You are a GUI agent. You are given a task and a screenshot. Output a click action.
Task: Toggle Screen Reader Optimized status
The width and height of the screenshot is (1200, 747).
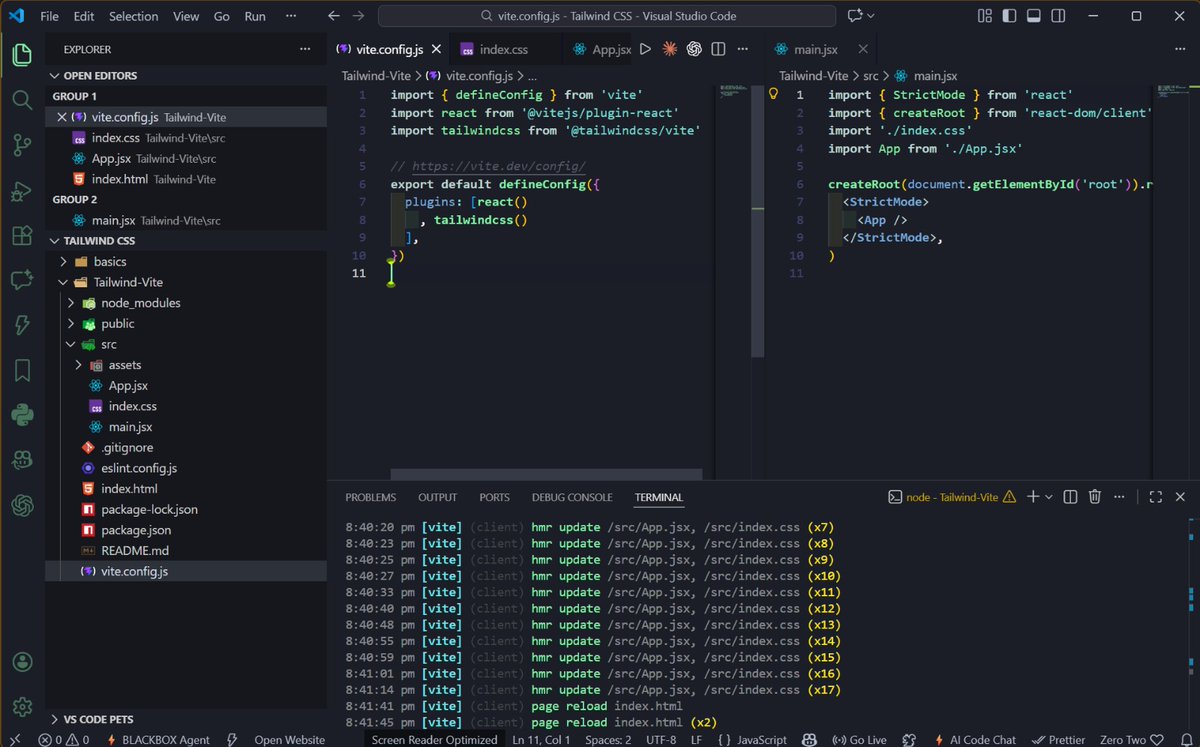pos(434,740)
